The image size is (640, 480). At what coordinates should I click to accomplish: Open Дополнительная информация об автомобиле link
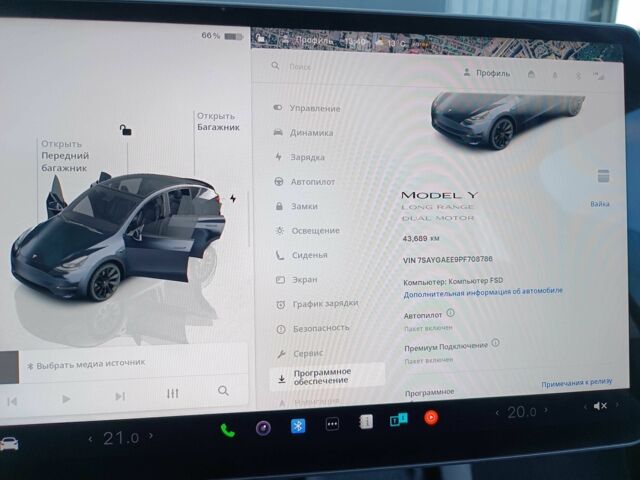point(483,291)
